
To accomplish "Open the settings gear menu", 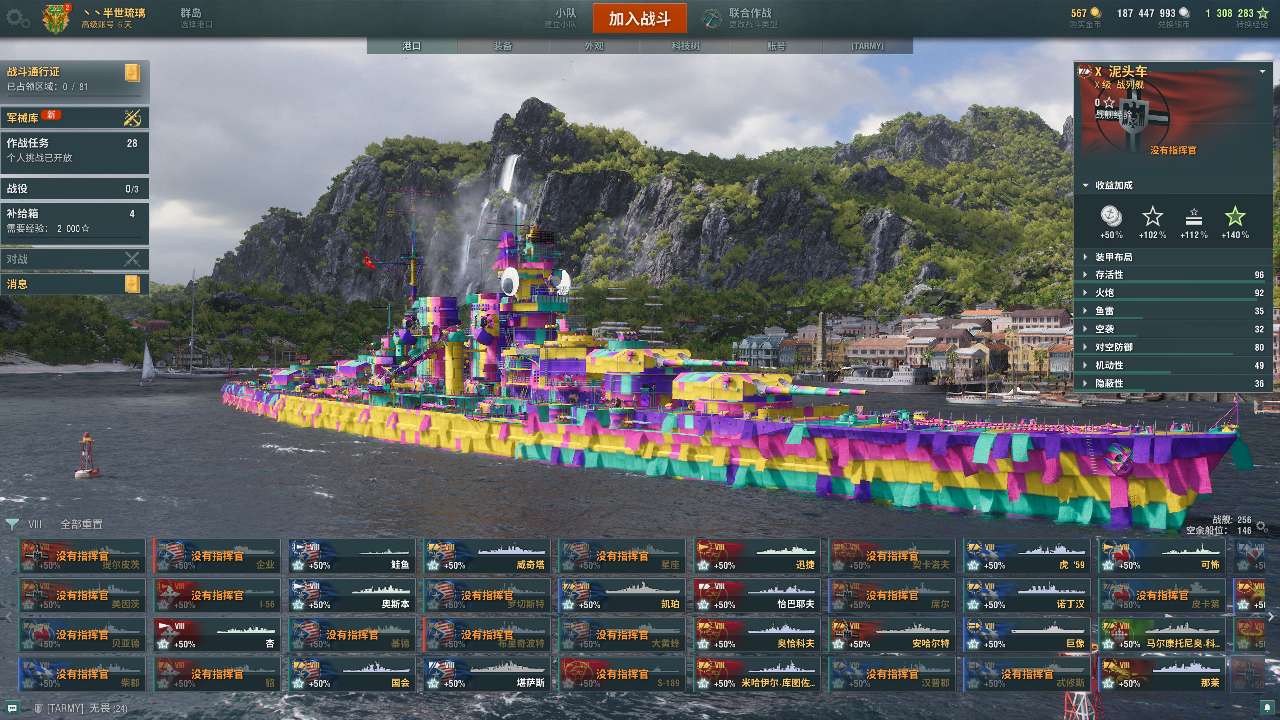I will tap(18, 18).
